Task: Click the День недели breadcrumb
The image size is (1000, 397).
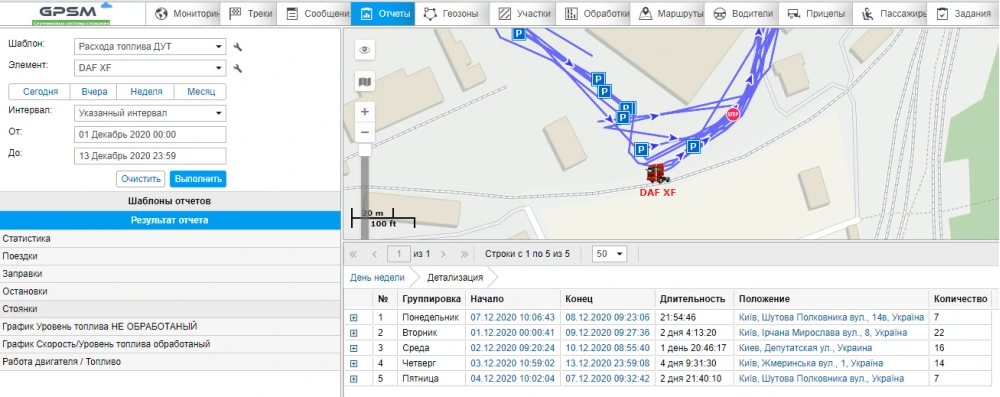Action: (377, 278)
